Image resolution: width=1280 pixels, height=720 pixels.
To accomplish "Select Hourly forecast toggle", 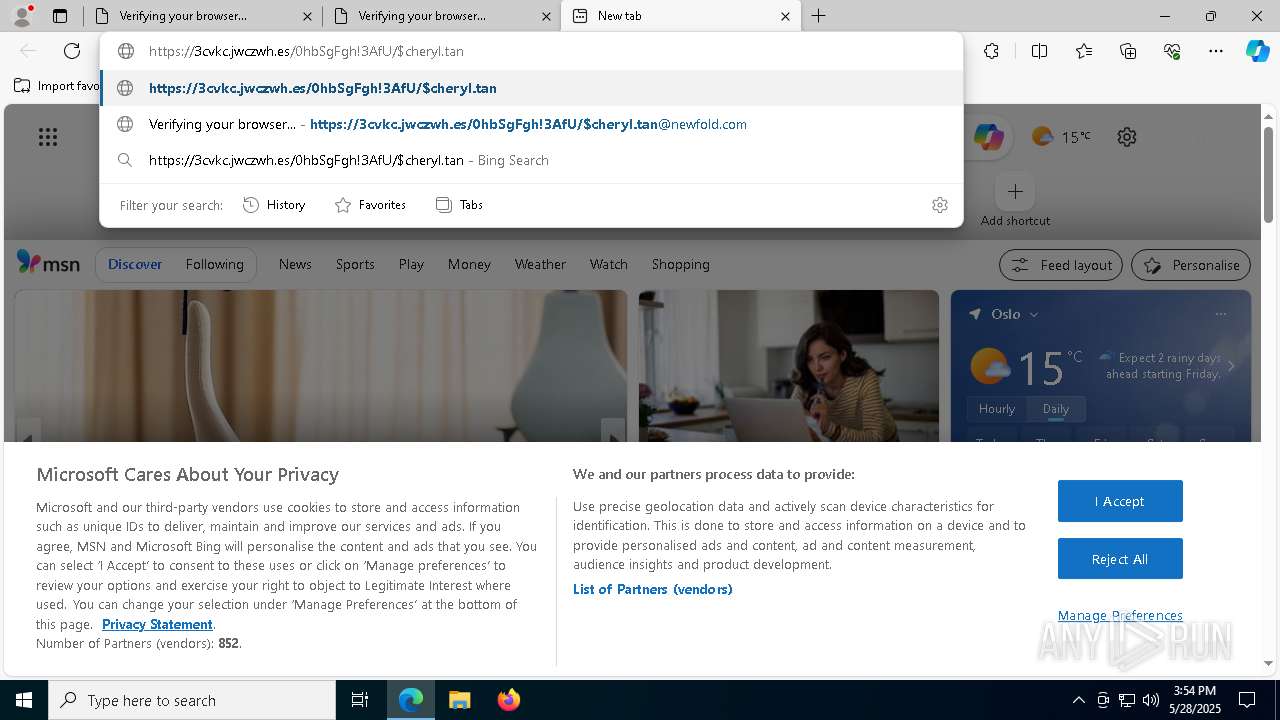I will [997, 409].
